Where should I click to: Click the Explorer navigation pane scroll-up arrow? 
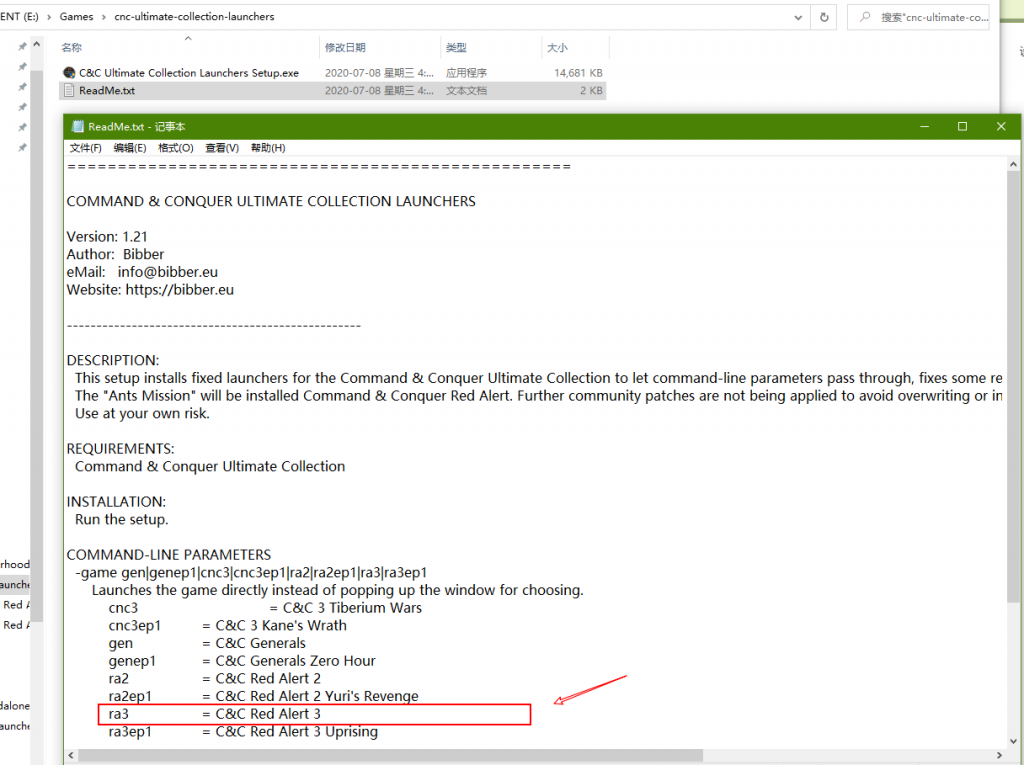click(37, 44)
